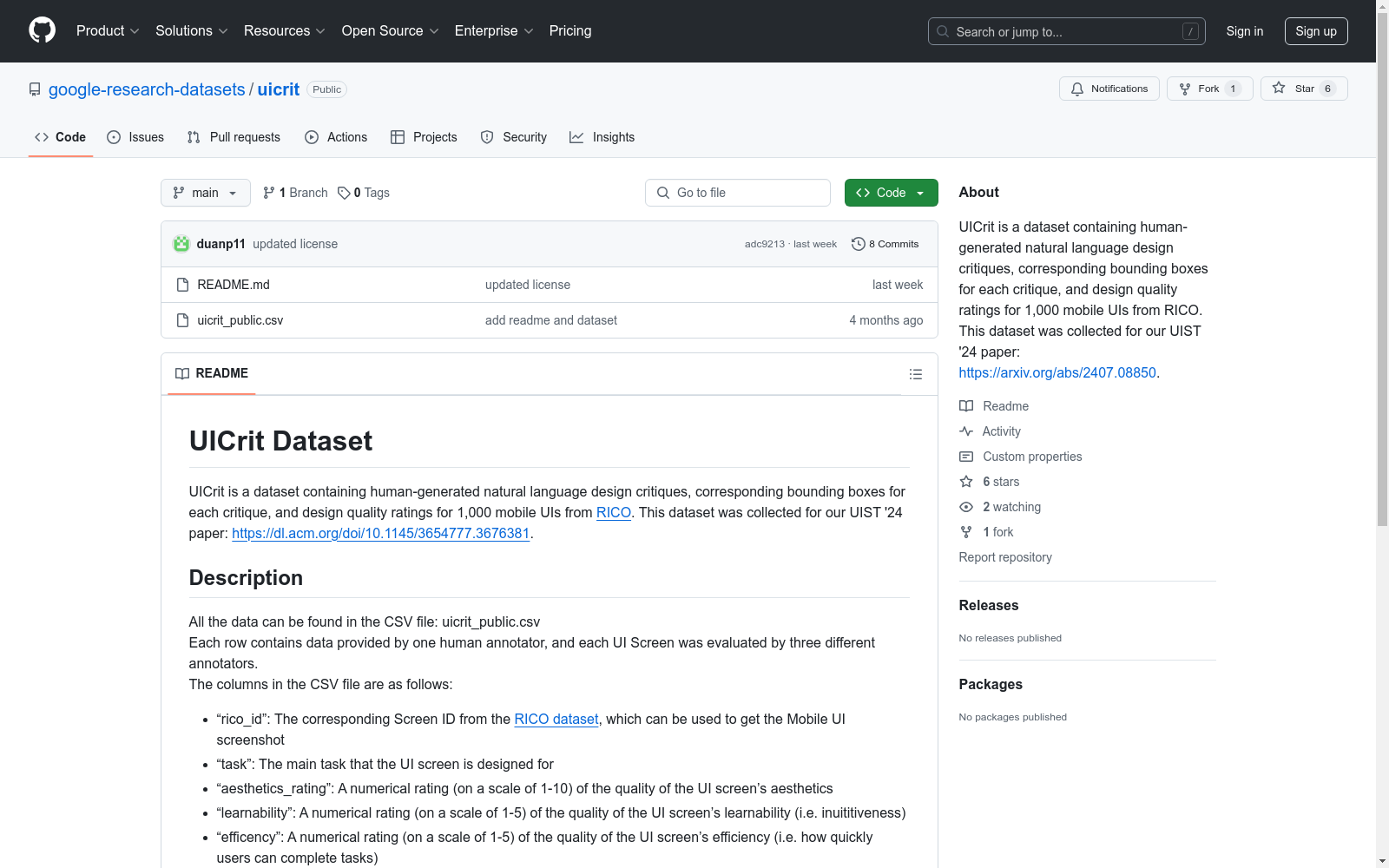Click the Notifications bell button

tap(1109, 89)
